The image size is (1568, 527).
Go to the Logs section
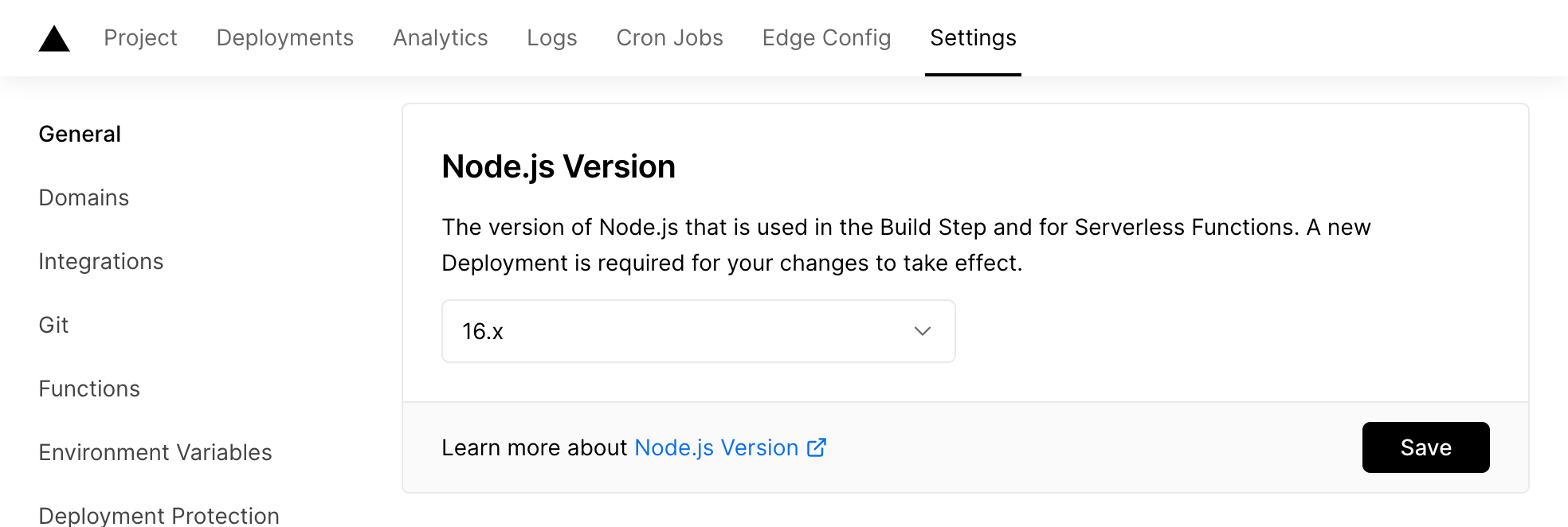point(551,37)
